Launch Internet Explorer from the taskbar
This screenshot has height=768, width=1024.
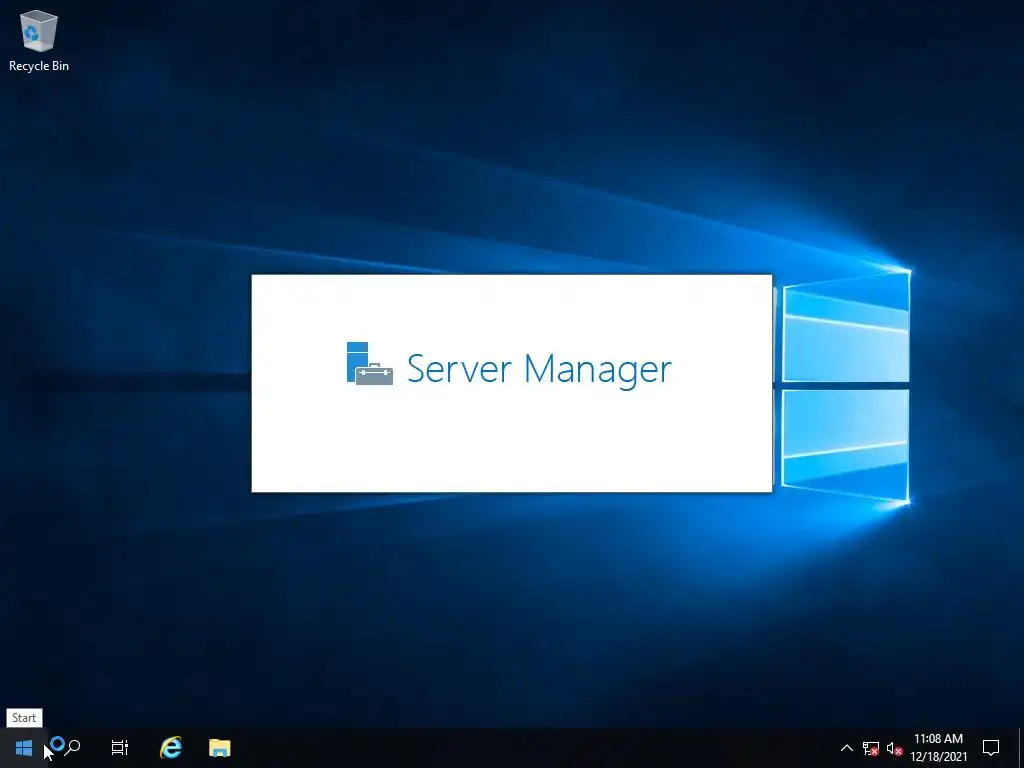tap(170, 748)
